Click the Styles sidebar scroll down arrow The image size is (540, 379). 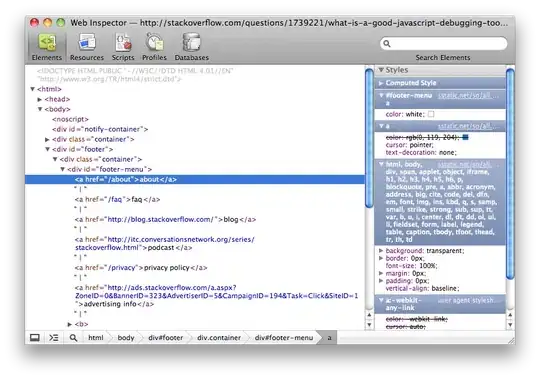[510, 325]
